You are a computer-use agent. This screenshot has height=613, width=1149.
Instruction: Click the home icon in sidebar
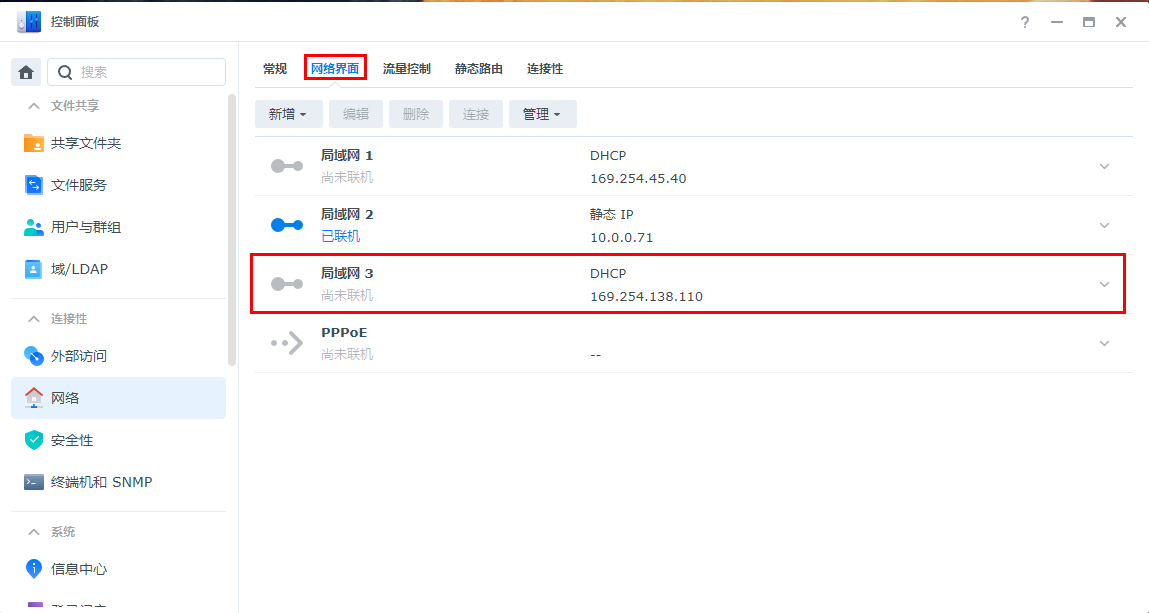[27, 72]
